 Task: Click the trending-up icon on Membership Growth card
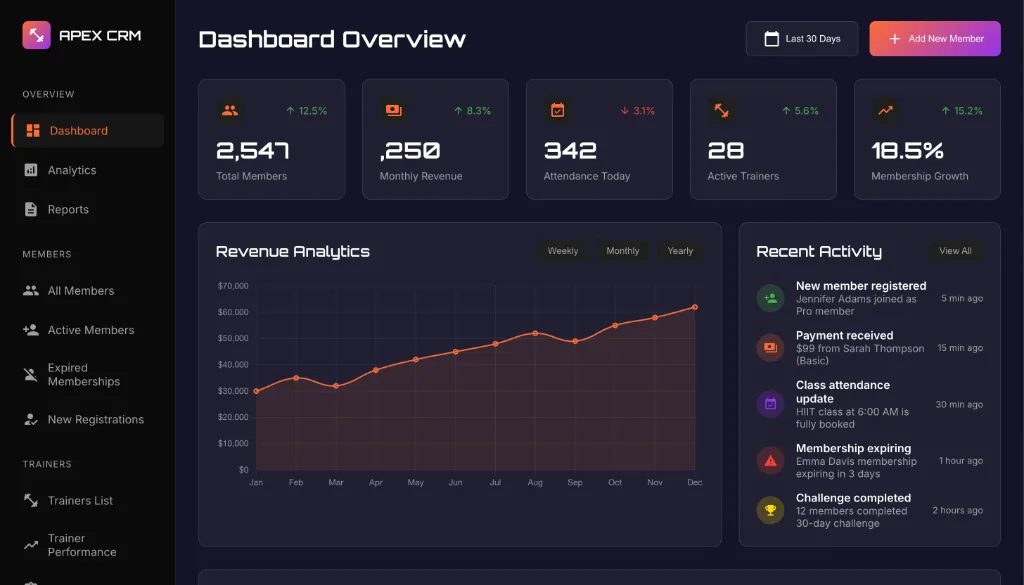[885, 110]
